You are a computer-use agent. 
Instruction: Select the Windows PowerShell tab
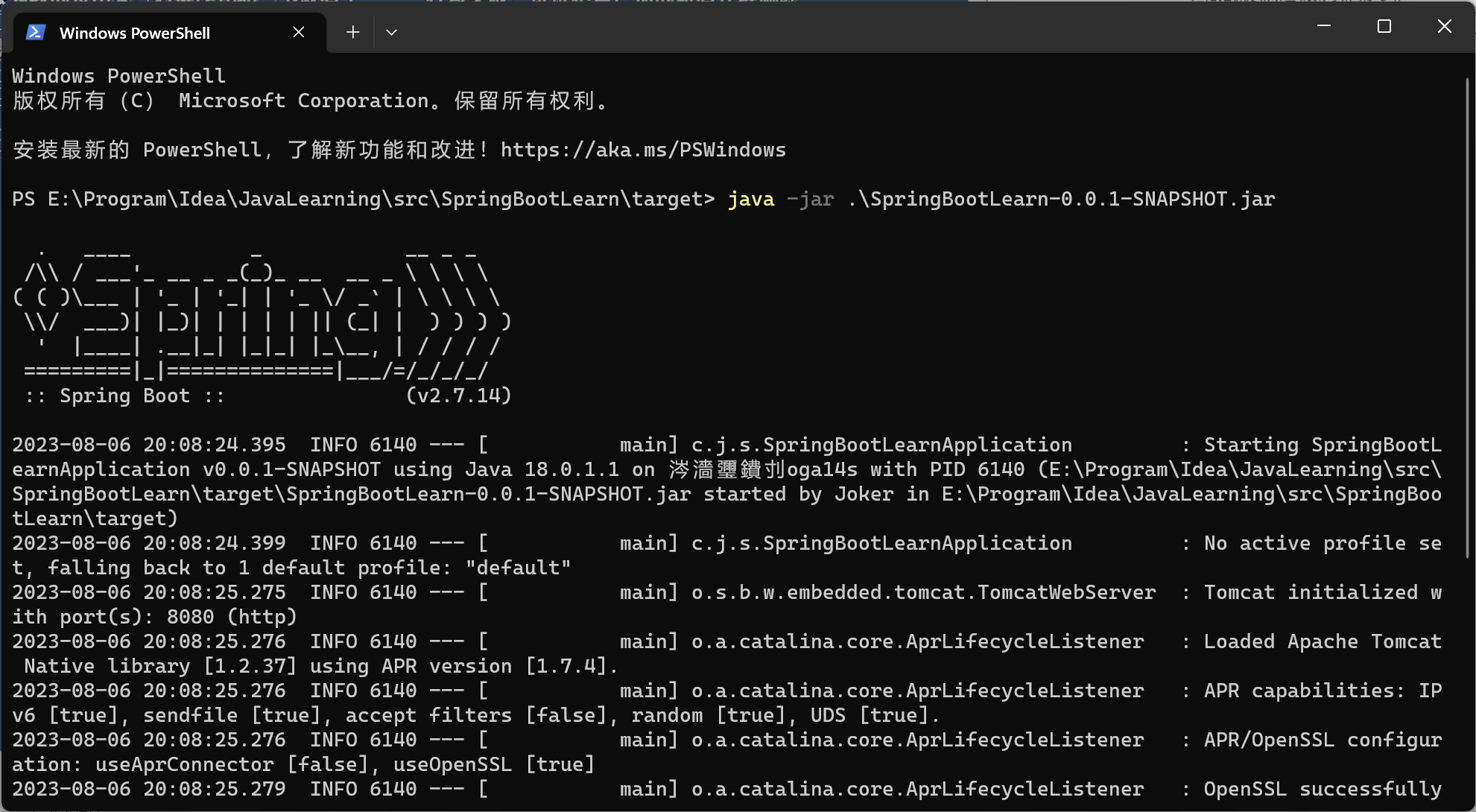click(x=170, y=33)
